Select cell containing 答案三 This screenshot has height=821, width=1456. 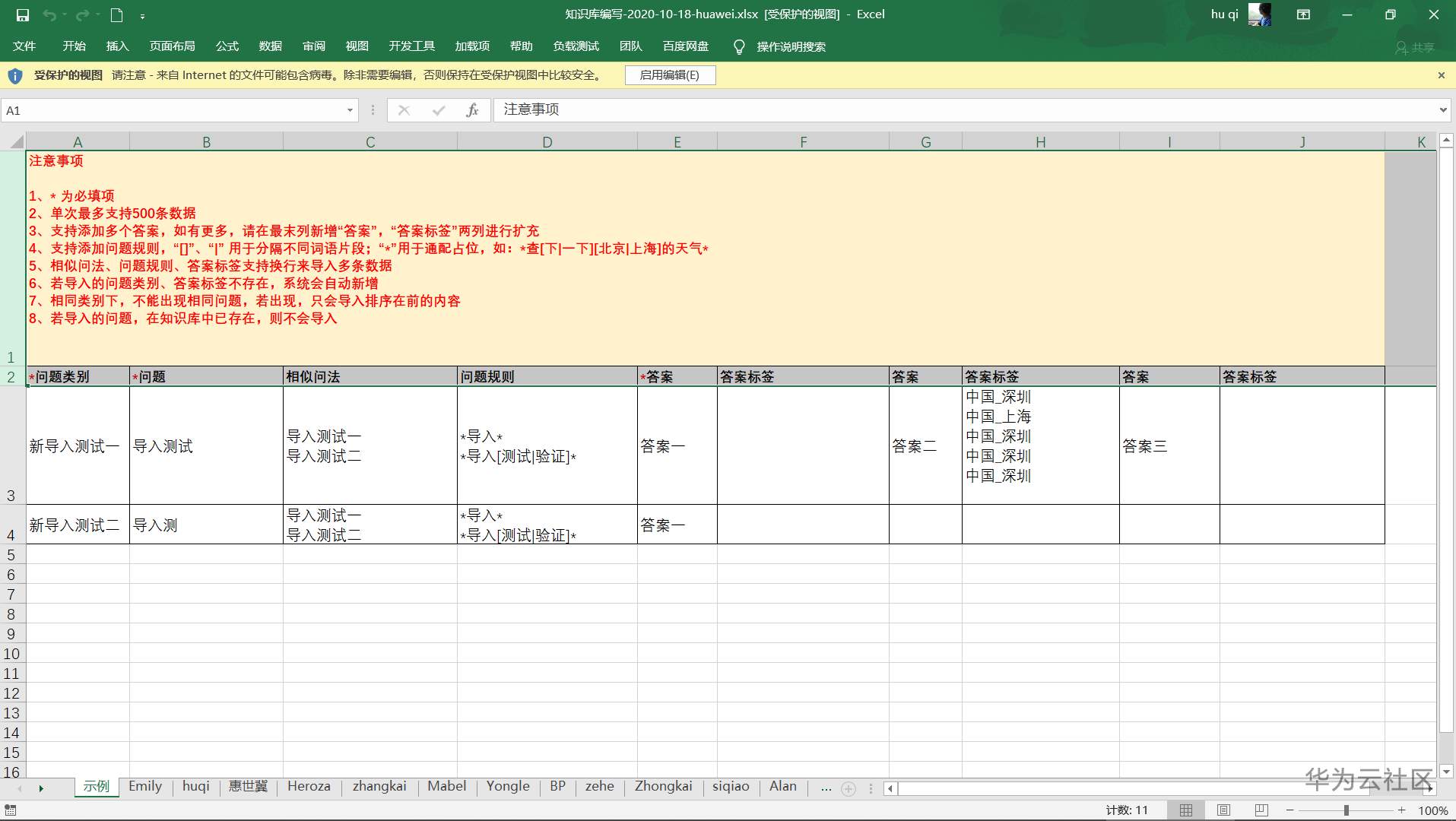(1169, 446)
